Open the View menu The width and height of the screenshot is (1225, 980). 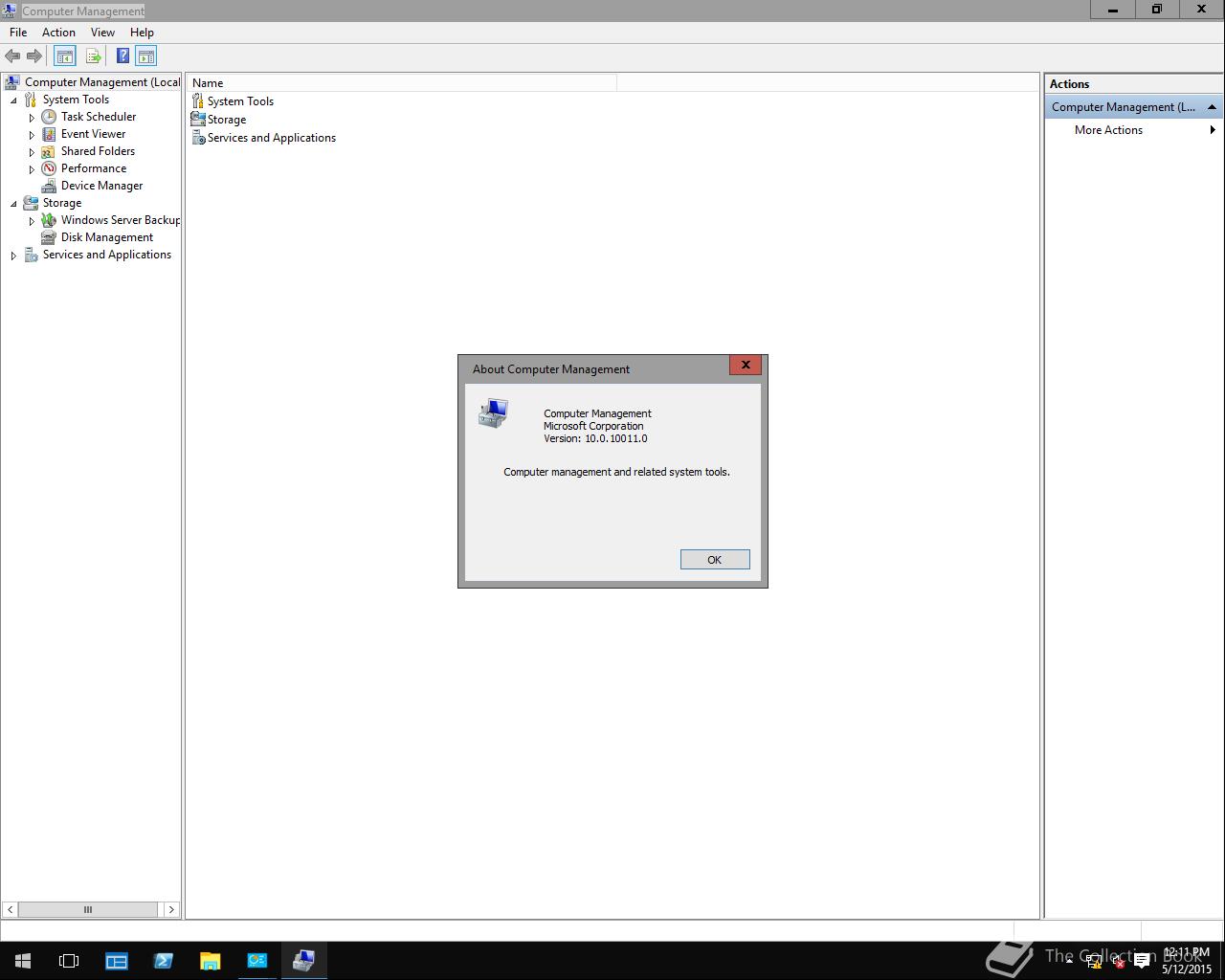102,33
